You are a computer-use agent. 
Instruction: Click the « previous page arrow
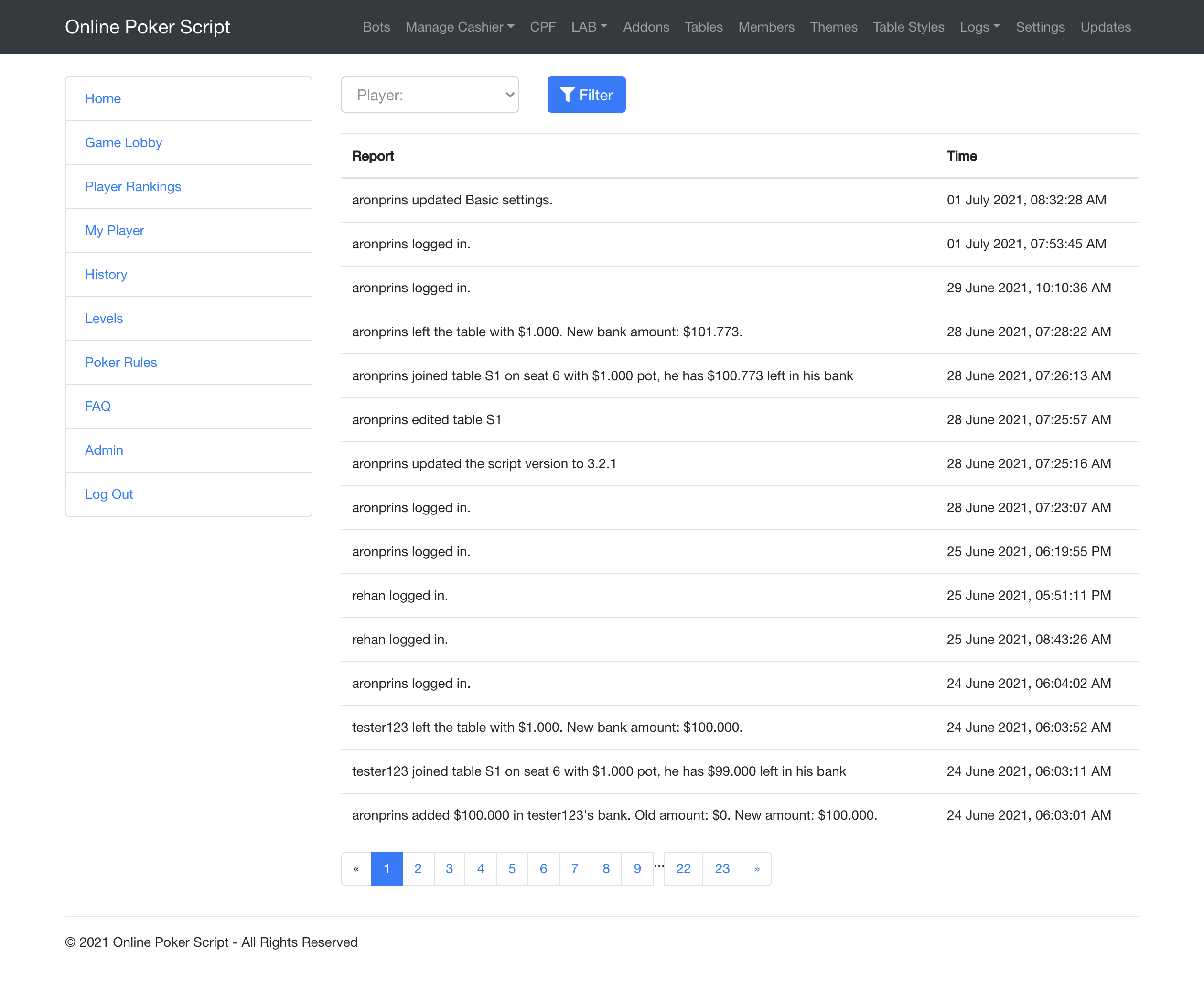pyautogui.click(x=356, y=868)
